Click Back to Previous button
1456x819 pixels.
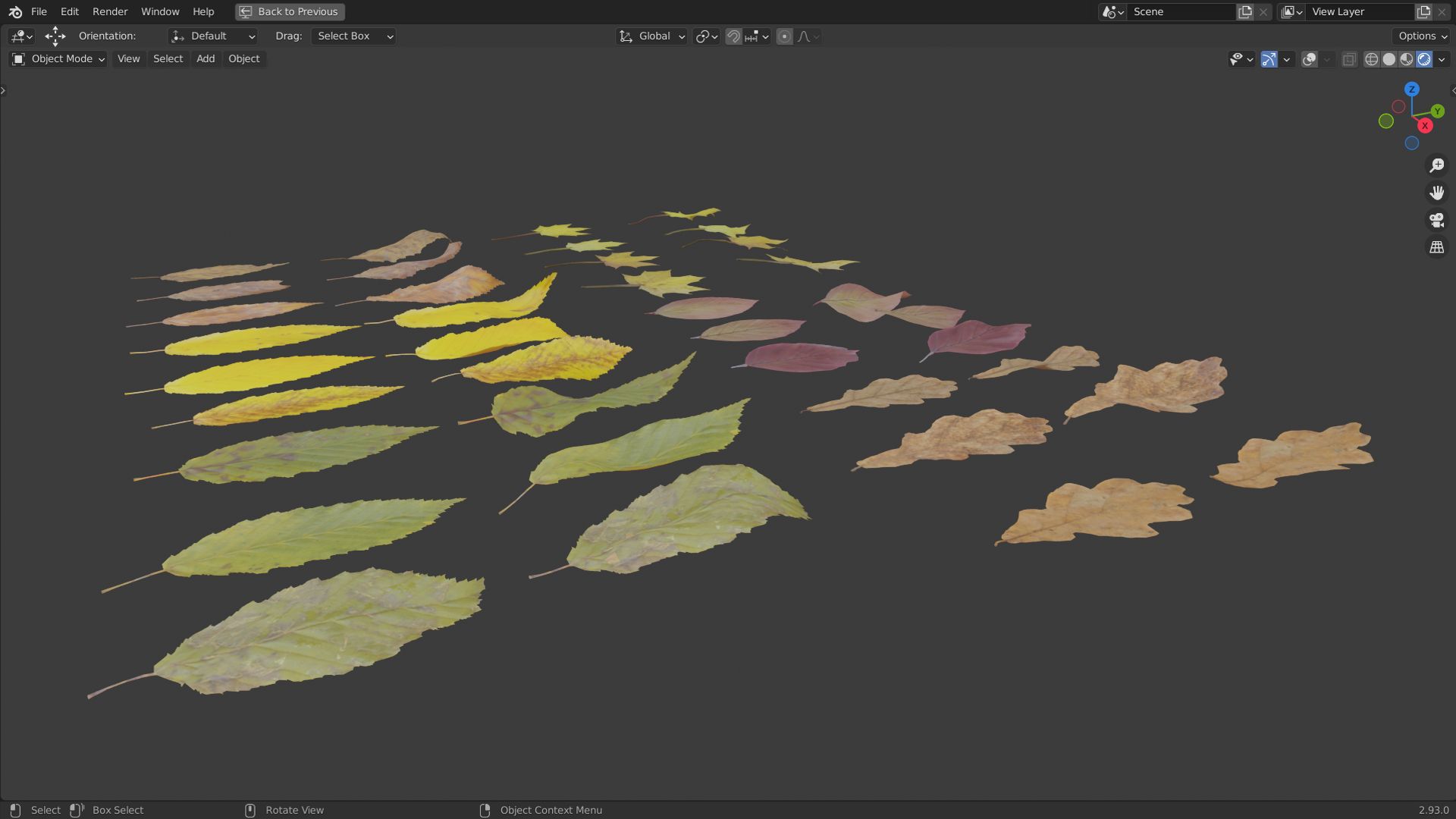[290, 12]
